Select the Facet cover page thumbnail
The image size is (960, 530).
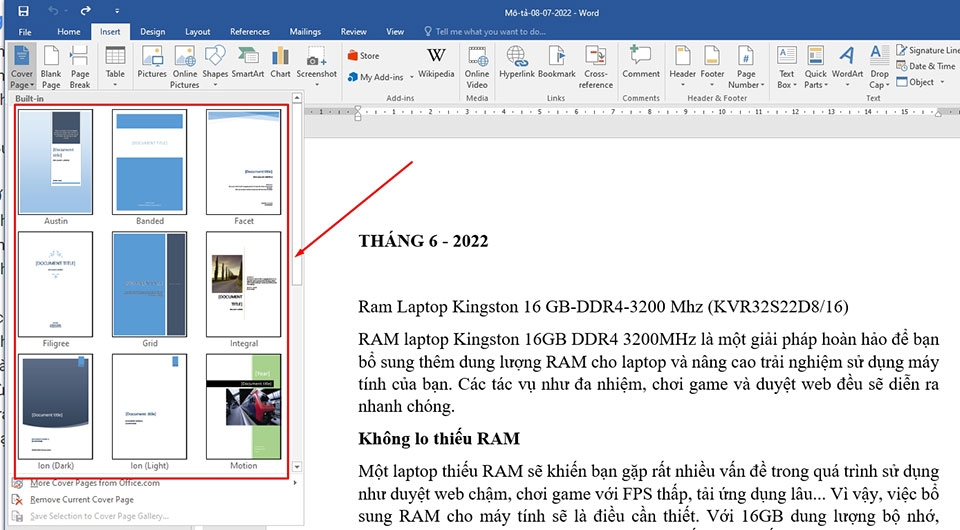244,162
